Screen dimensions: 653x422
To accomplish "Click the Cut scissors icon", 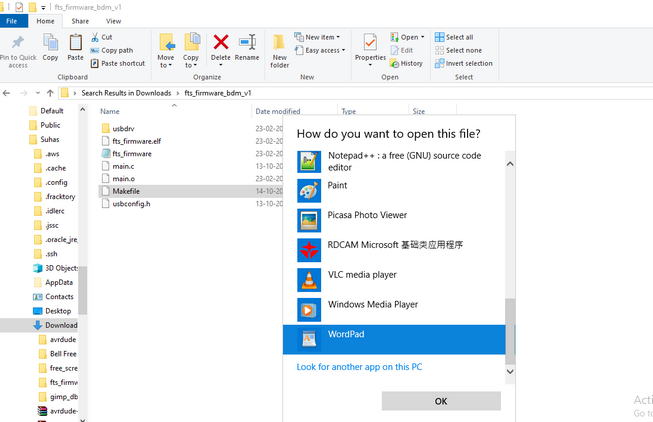I will point(95,37).
